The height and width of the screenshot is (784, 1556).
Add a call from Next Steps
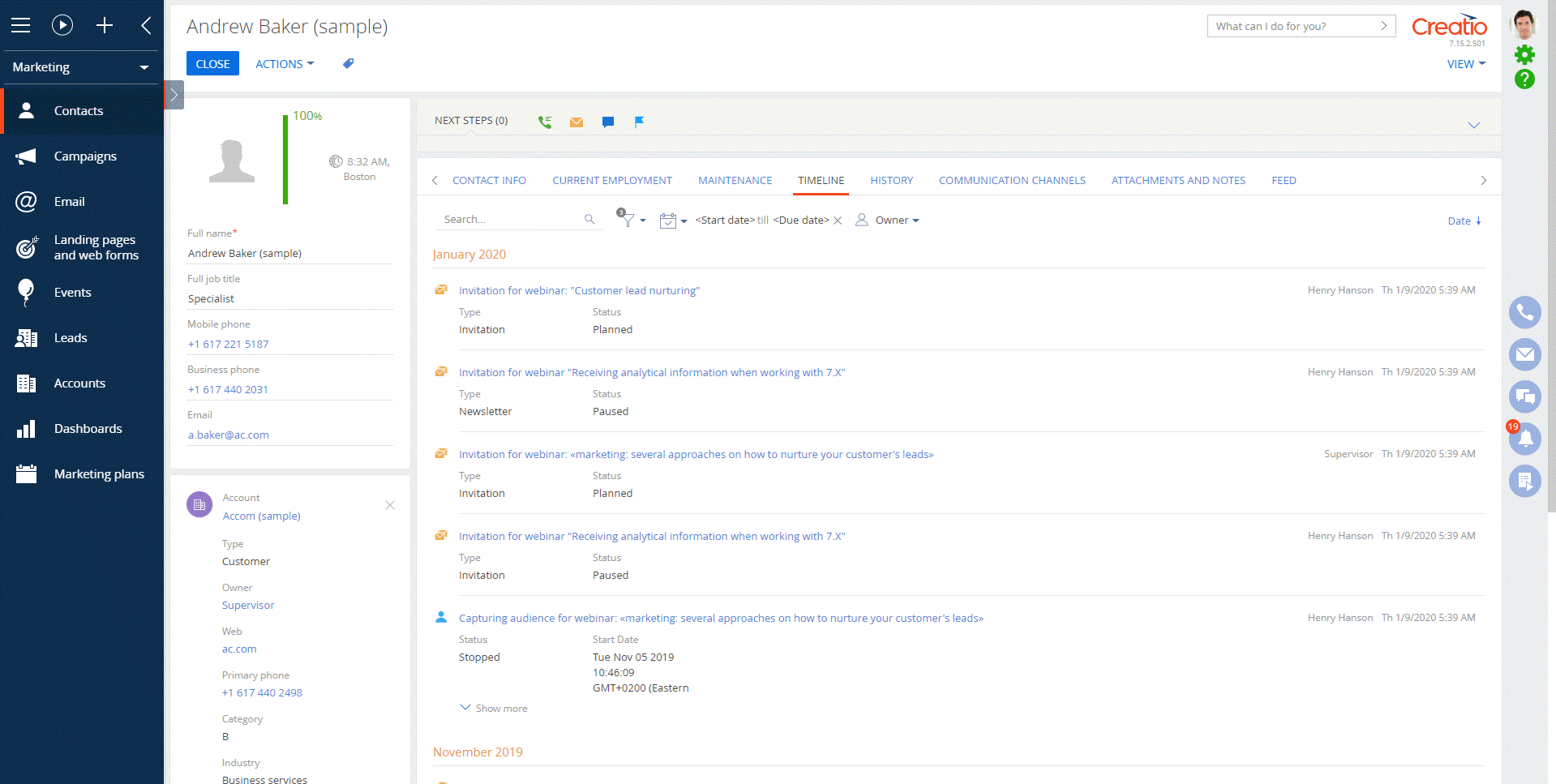coord(545,122)
